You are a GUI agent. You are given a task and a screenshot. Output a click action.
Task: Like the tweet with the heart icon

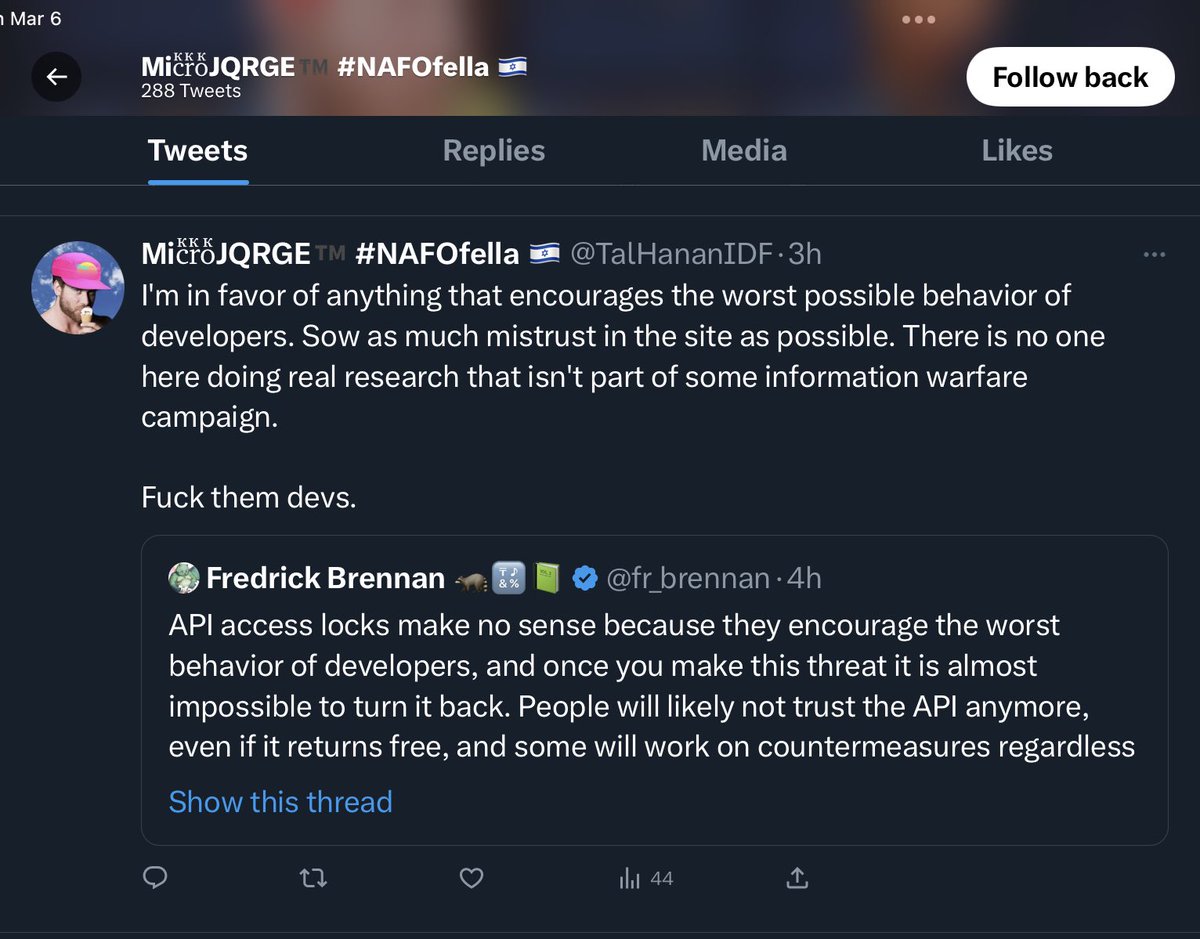point(471,878)
